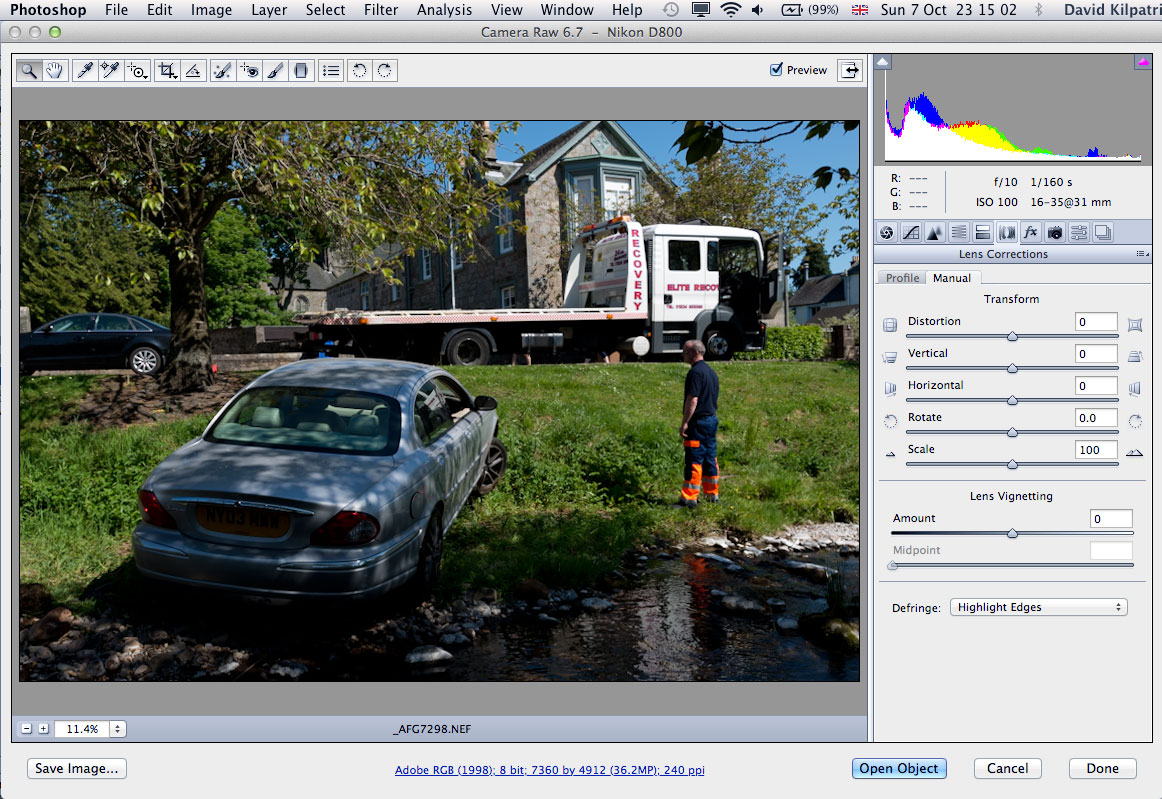Open the Detail panel icon
The image size is (1162, 799).
[934, 233]
